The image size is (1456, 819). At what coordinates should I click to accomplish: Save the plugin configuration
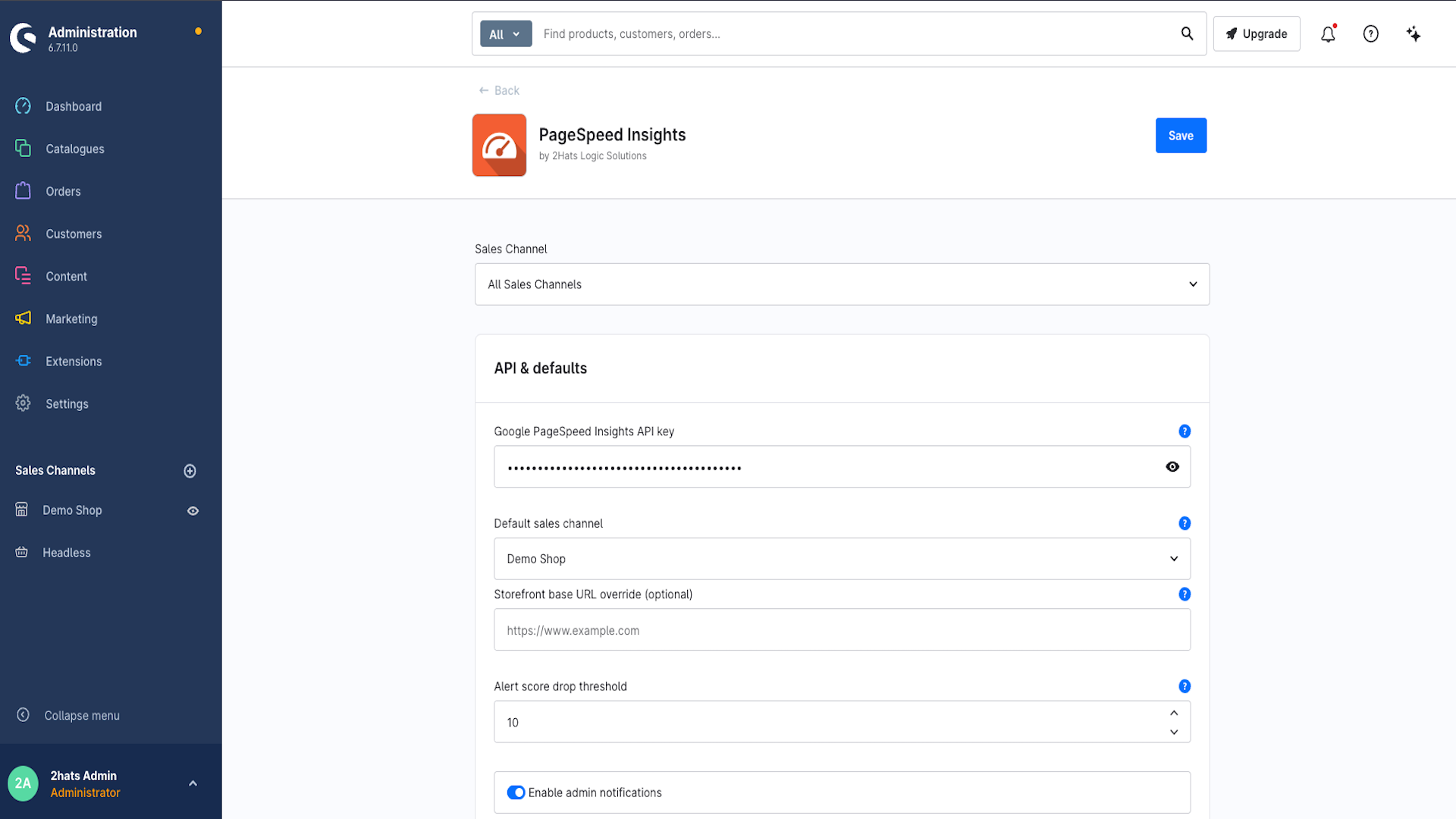tap(1181, 136)
